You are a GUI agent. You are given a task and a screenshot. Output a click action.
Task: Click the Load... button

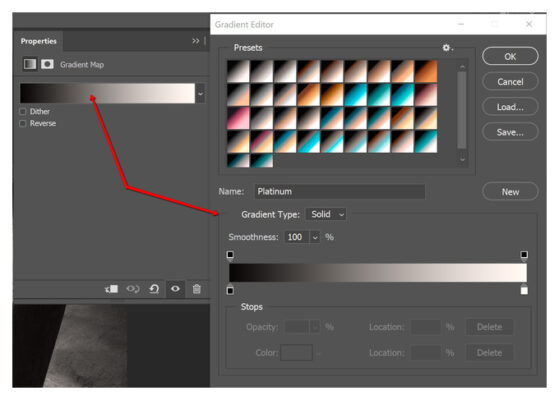point(510,107)
